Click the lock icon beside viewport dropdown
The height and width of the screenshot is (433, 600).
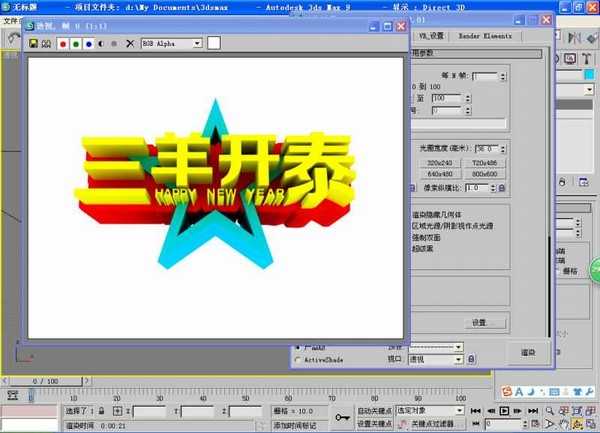coord(471,359)
